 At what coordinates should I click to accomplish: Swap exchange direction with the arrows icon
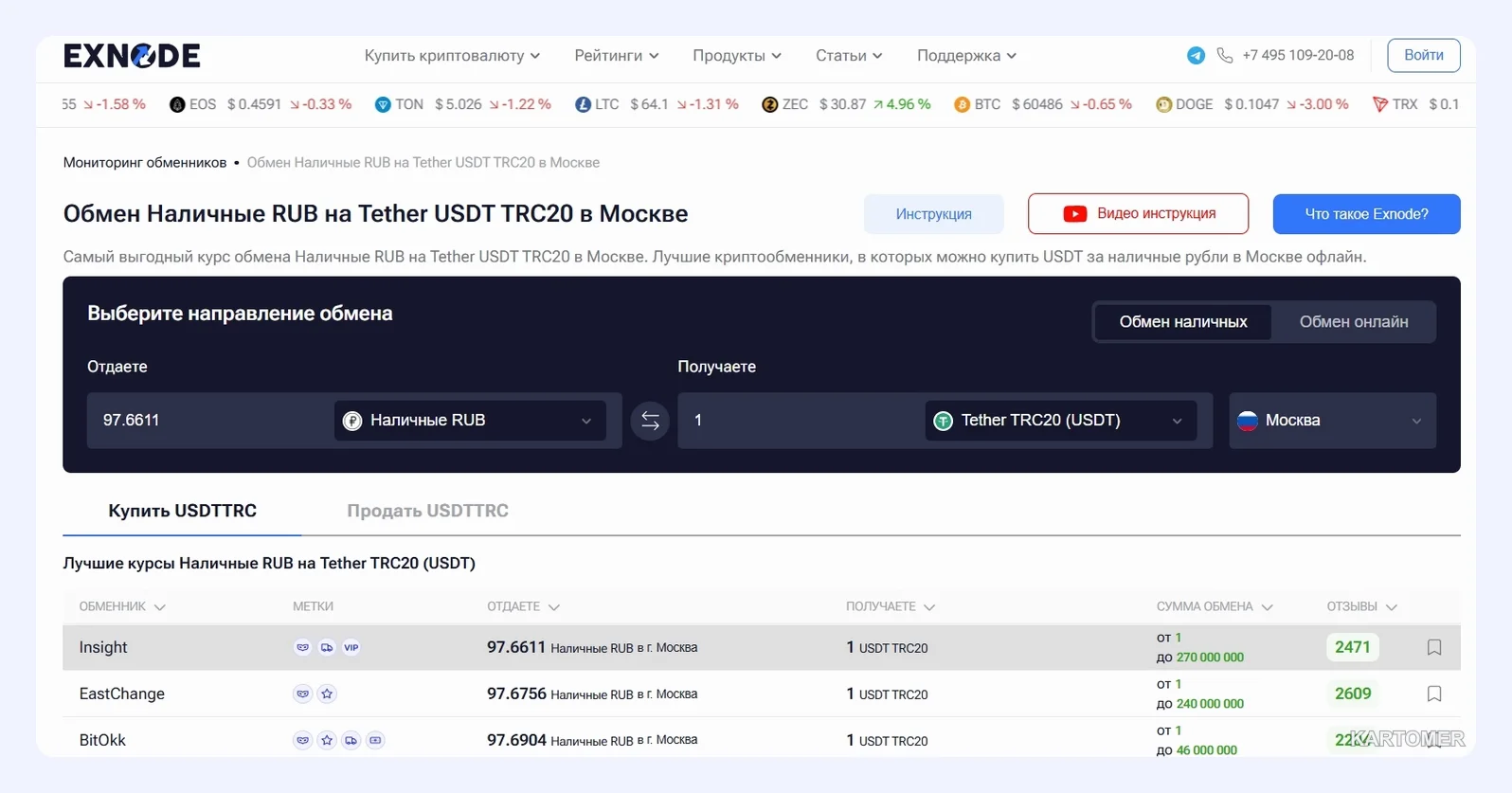[650, 421]
